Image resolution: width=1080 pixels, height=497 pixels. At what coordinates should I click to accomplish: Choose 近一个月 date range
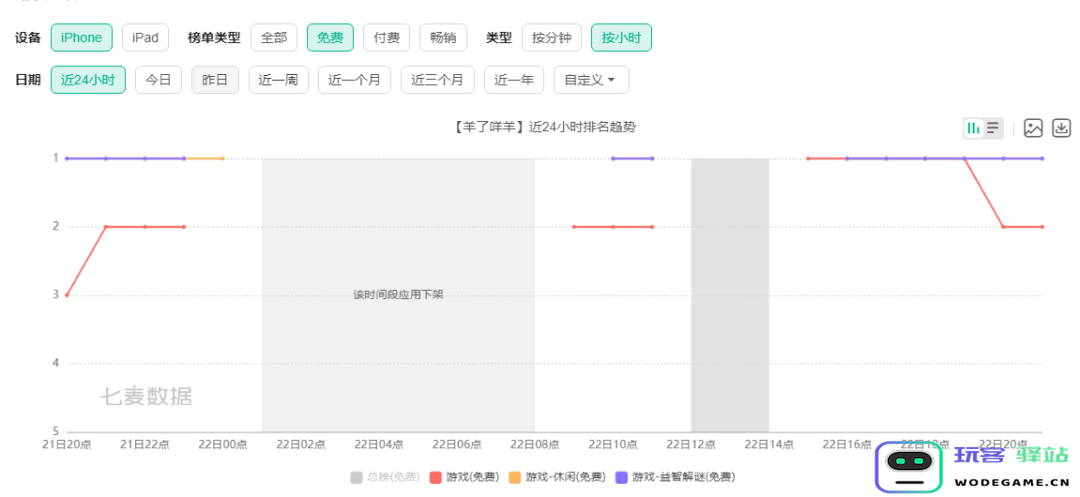click(x=354, y=80)
